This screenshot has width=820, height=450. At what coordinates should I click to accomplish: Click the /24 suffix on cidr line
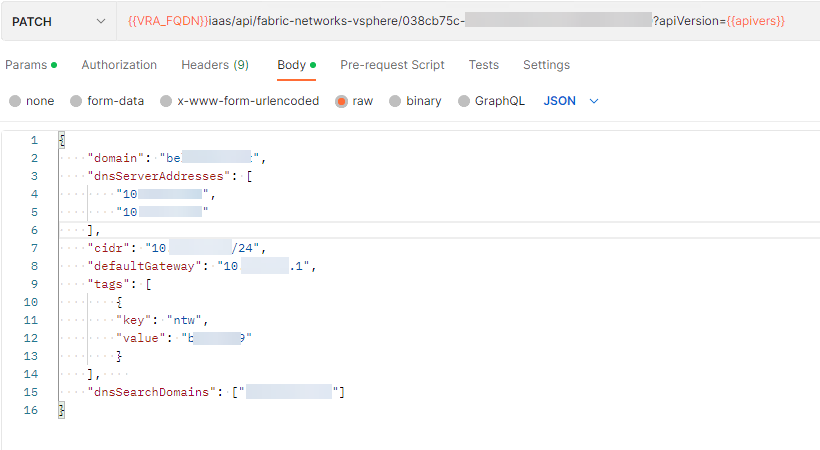click(242, 248)
